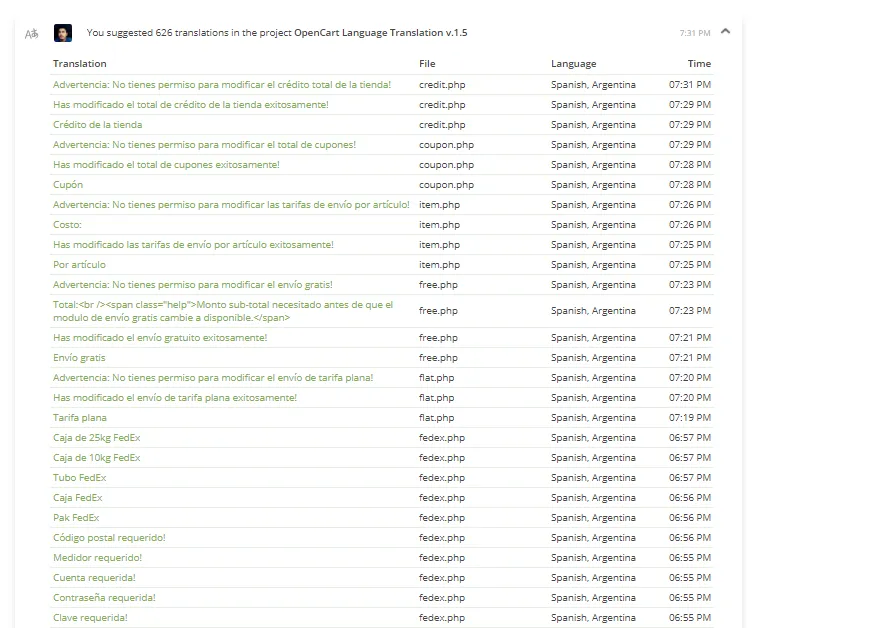The width and height of the screenshot is (894, 628).
Task: Open the 'Caja de 10kg FedEx' translation
Action: click(96, 457)
